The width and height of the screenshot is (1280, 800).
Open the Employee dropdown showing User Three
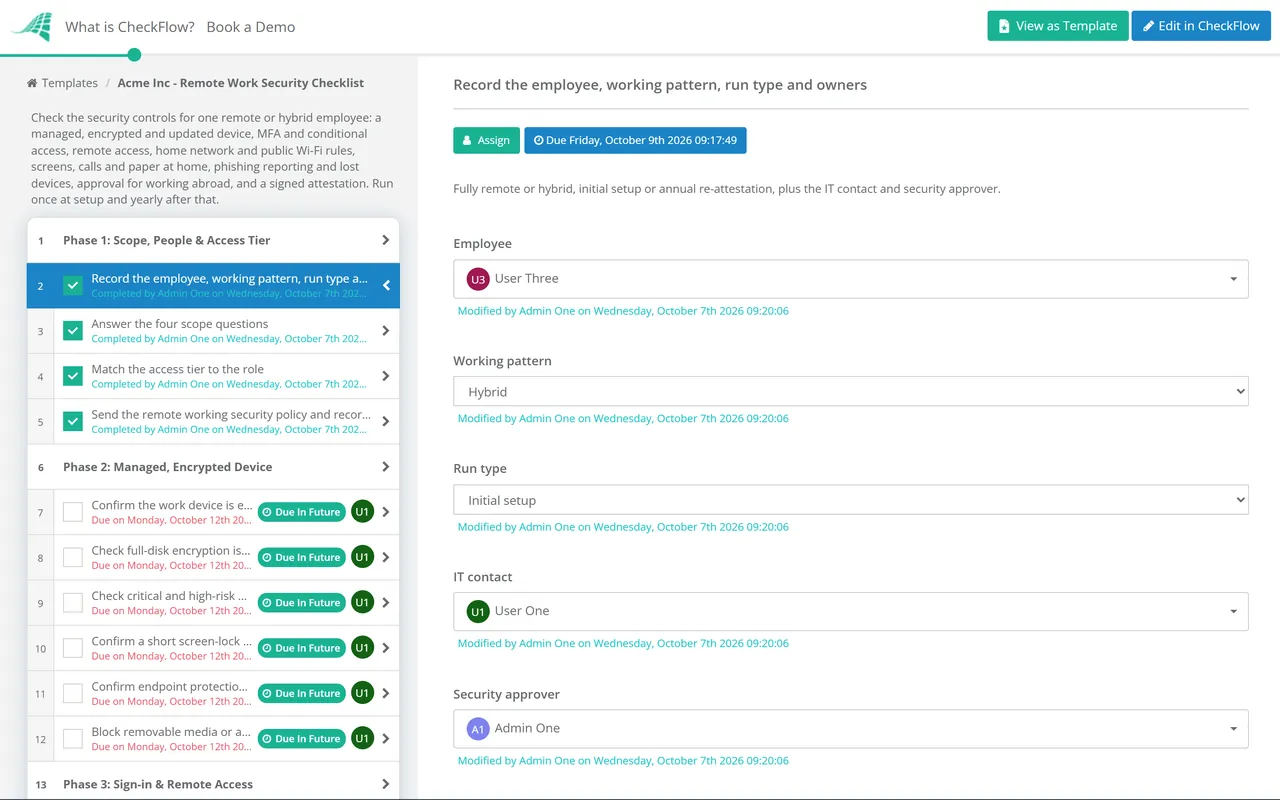coord(851,279)
